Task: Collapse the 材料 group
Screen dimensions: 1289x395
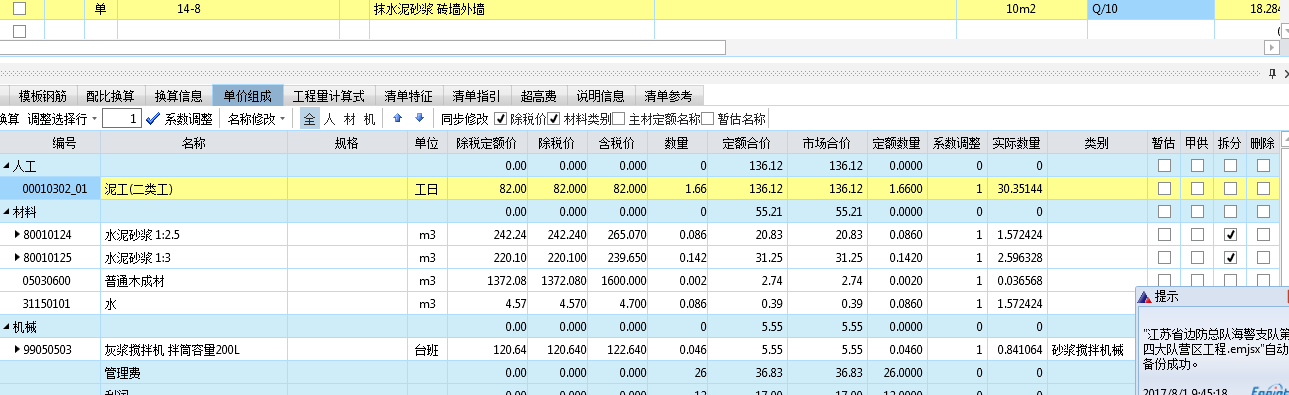Action: [7, 211]
